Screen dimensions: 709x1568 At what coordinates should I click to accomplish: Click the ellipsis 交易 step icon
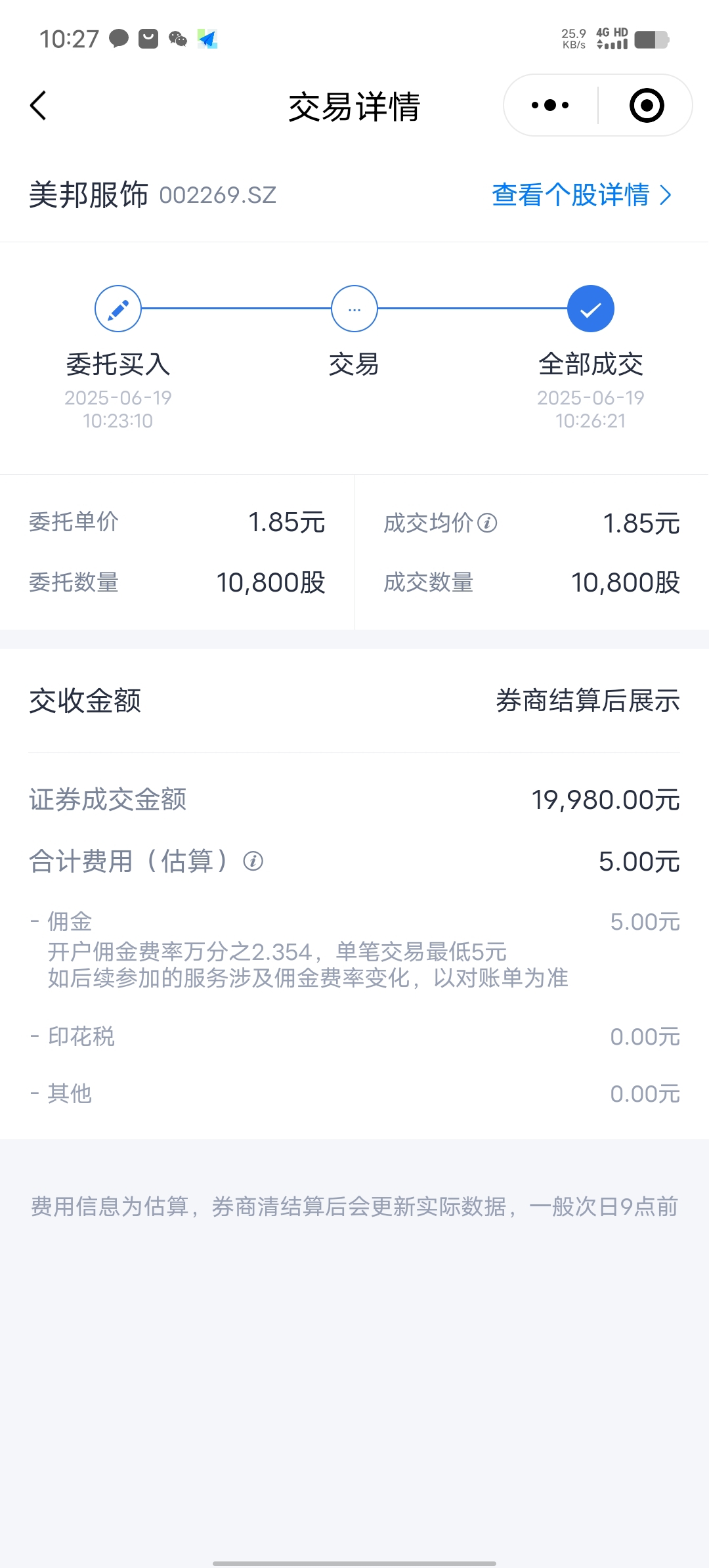click(354, 309)
